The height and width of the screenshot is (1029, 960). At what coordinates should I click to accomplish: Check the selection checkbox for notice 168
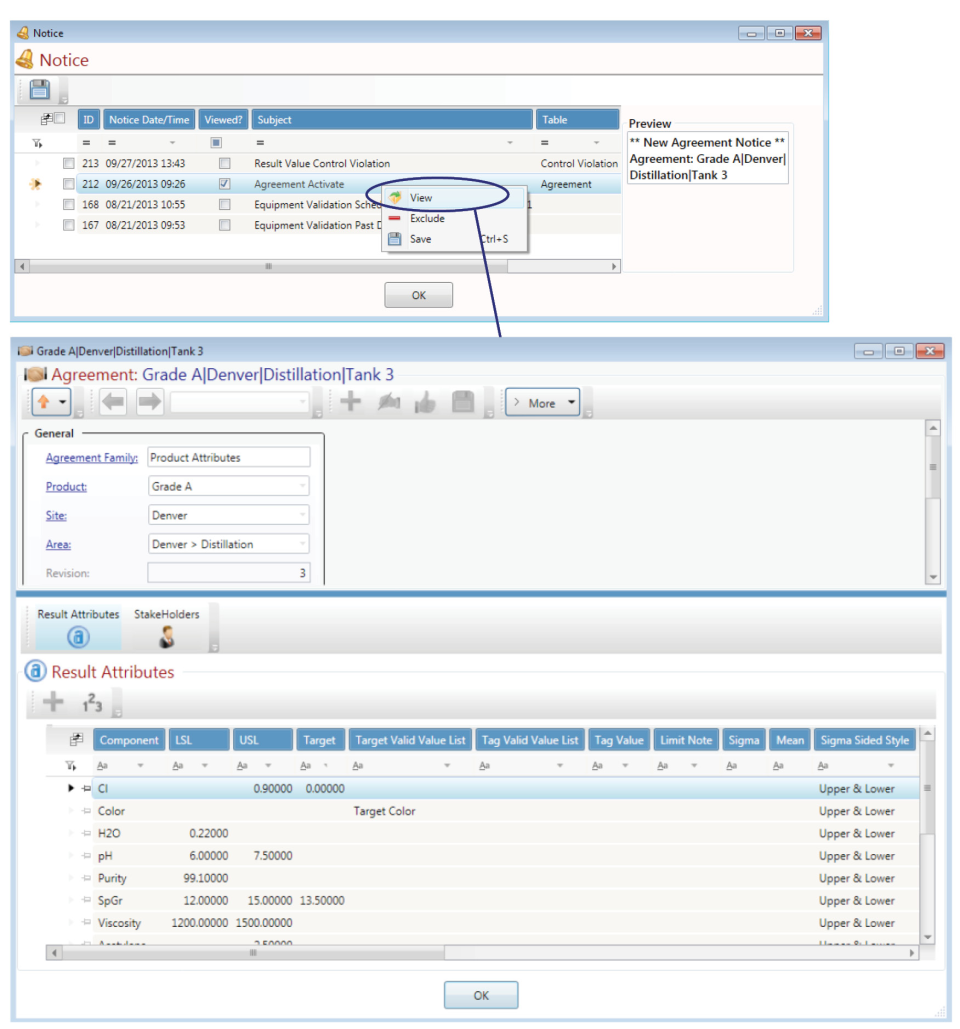pyautogui.click(x=68, y=205)
